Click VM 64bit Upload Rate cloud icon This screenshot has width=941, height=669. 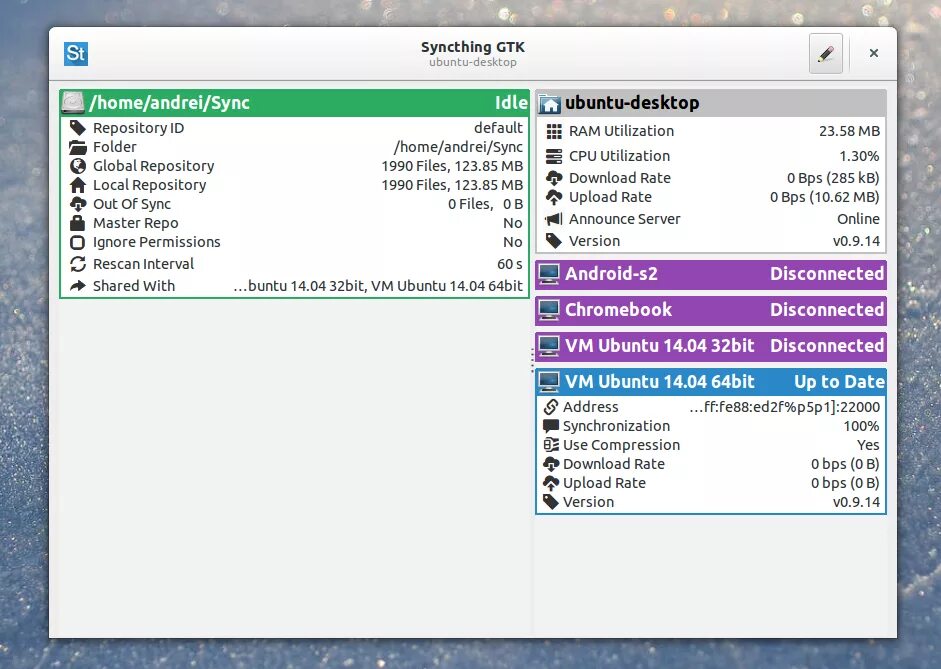coord(551,483)
